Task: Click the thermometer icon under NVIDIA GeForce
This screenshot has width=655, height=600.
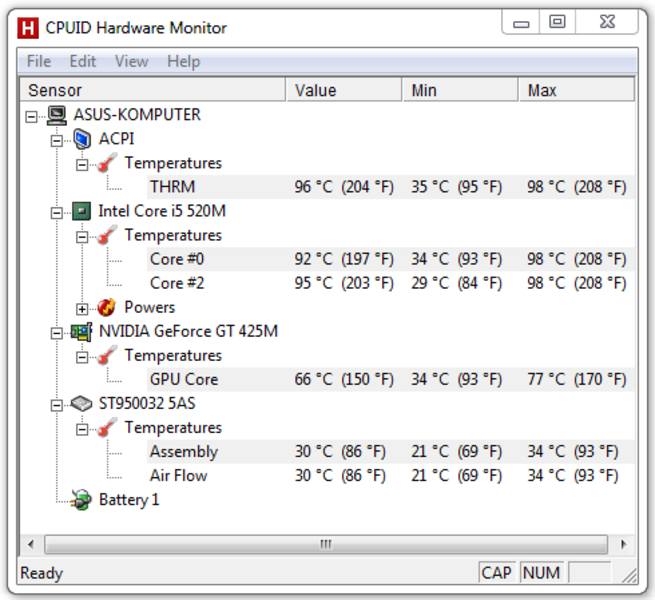Action: click(x=107, y=356)
